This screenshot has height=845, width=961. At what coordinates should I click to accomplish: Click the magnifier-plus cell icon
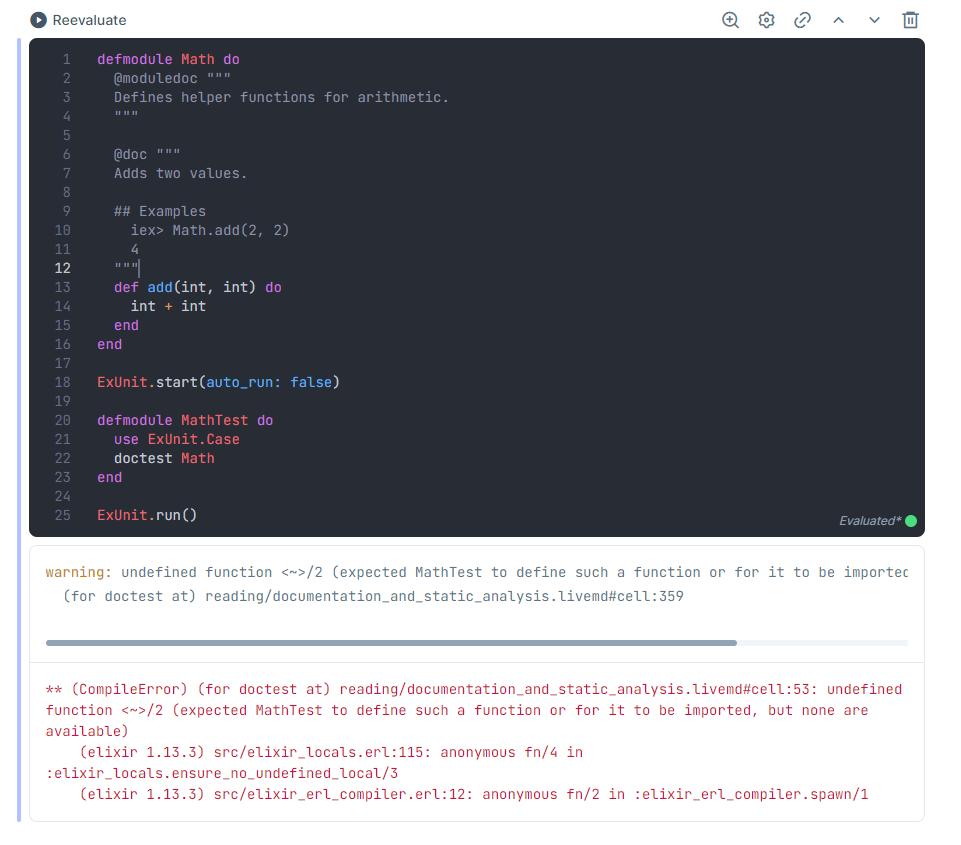(730, 20)
